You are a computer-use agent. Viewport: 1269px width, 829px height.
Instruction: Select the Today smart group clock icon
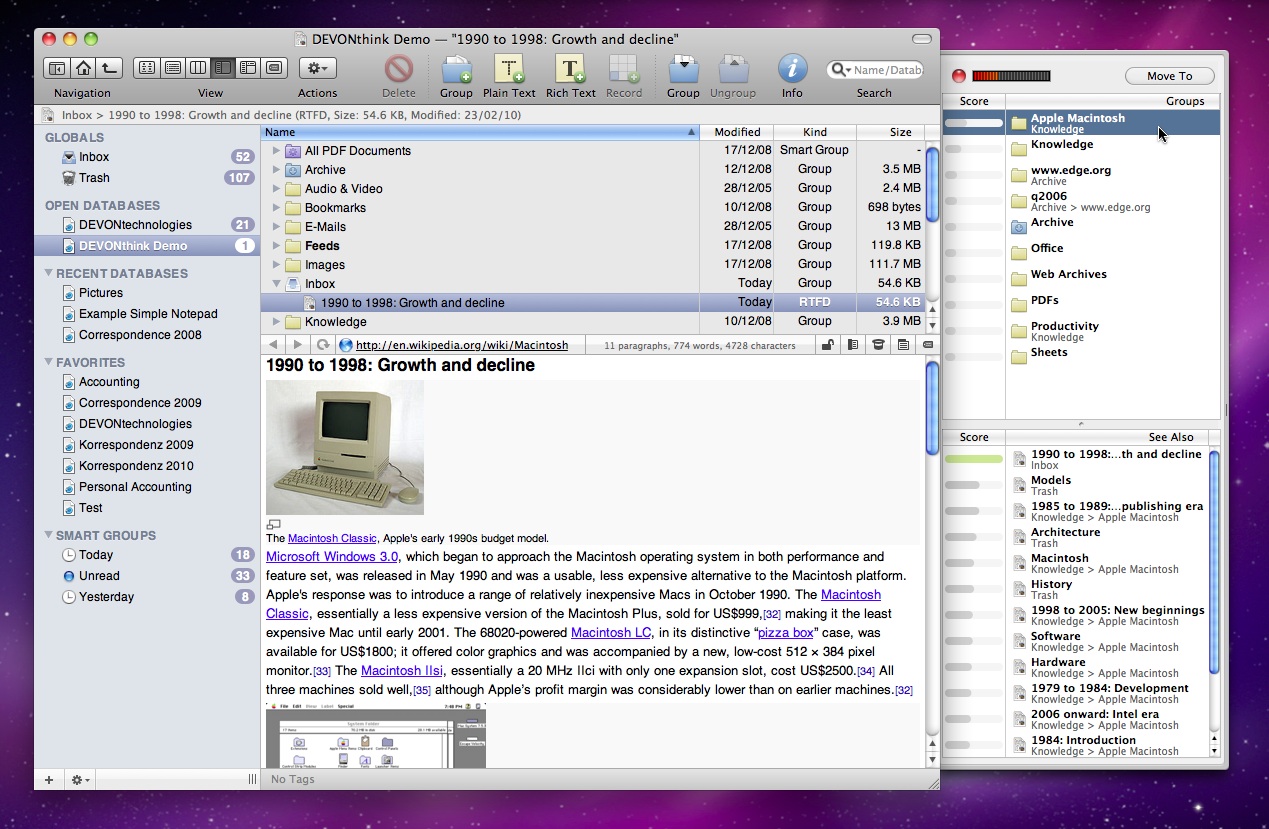tap(68, 555)
